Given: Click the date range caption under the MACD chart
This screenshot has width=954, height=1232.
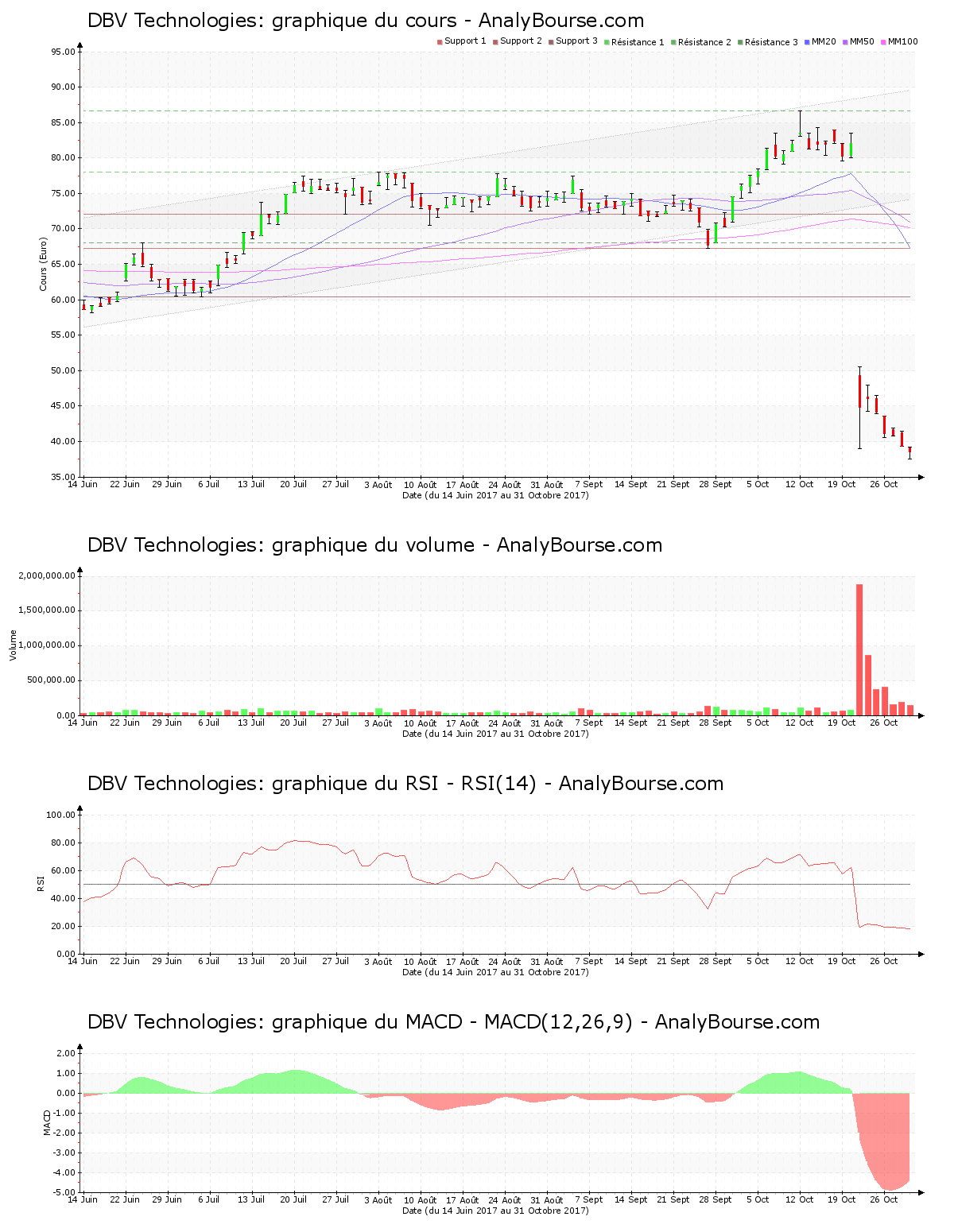Looking at the screenshot, I should click(x=495, y=1211).
